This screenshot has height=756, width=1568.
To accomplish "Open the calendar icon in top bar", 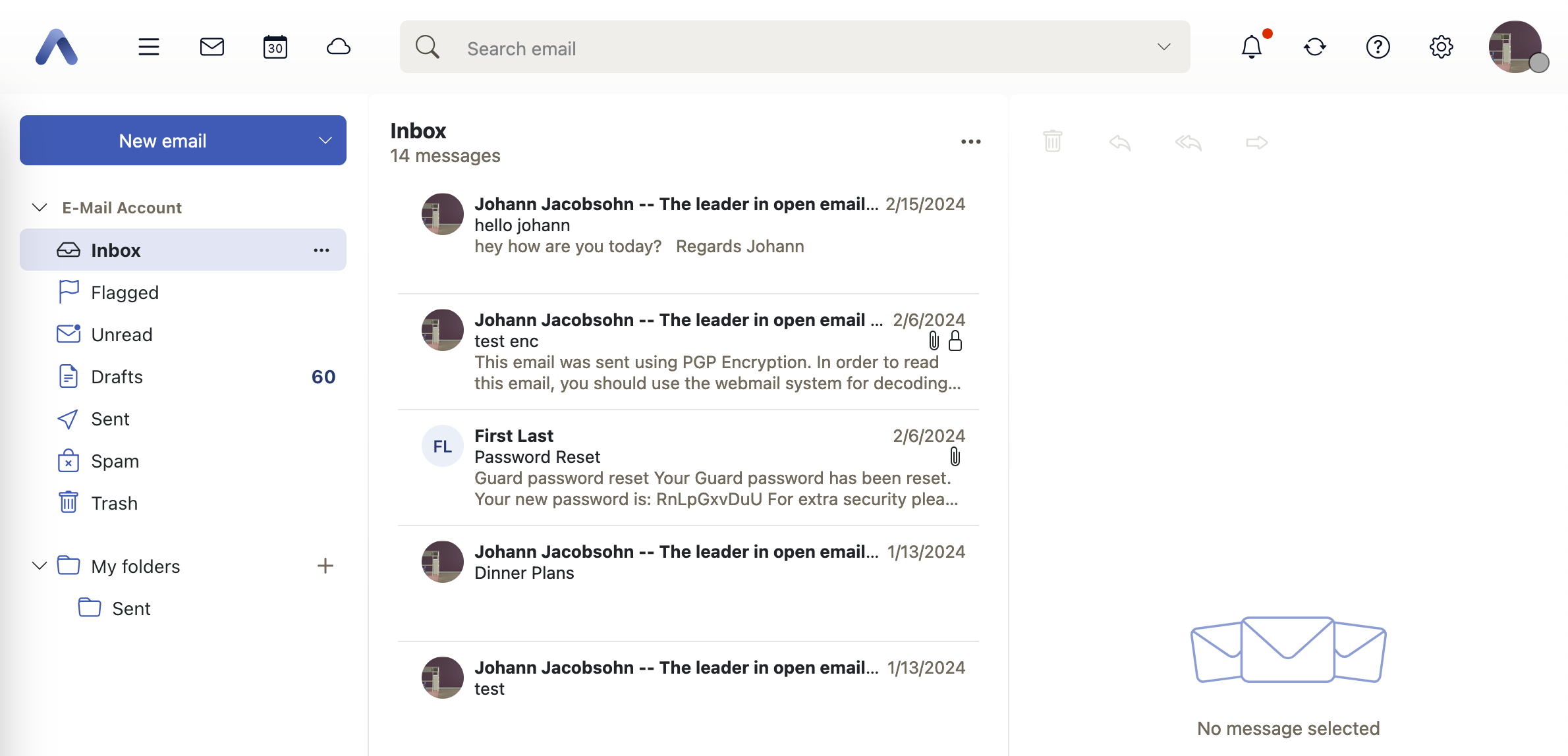I will point(275,47).
